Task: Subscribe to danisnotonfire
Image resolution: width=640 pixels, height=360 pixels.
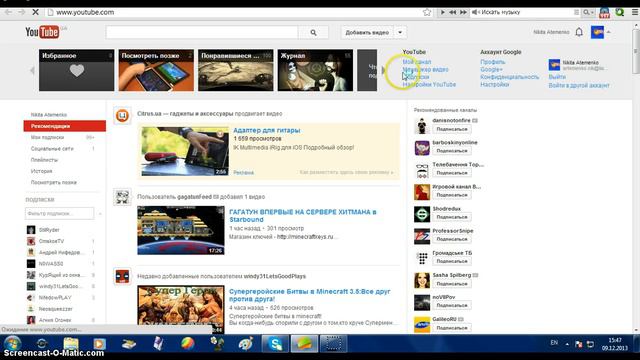Action: tap(452, 129)
